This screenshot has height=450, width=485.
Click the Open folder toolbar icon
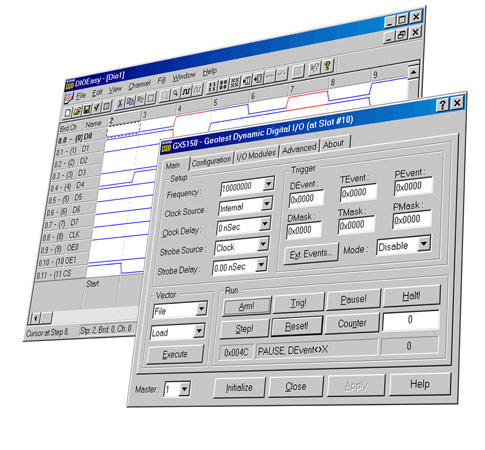pyautogui.click(x=77, y=111)
